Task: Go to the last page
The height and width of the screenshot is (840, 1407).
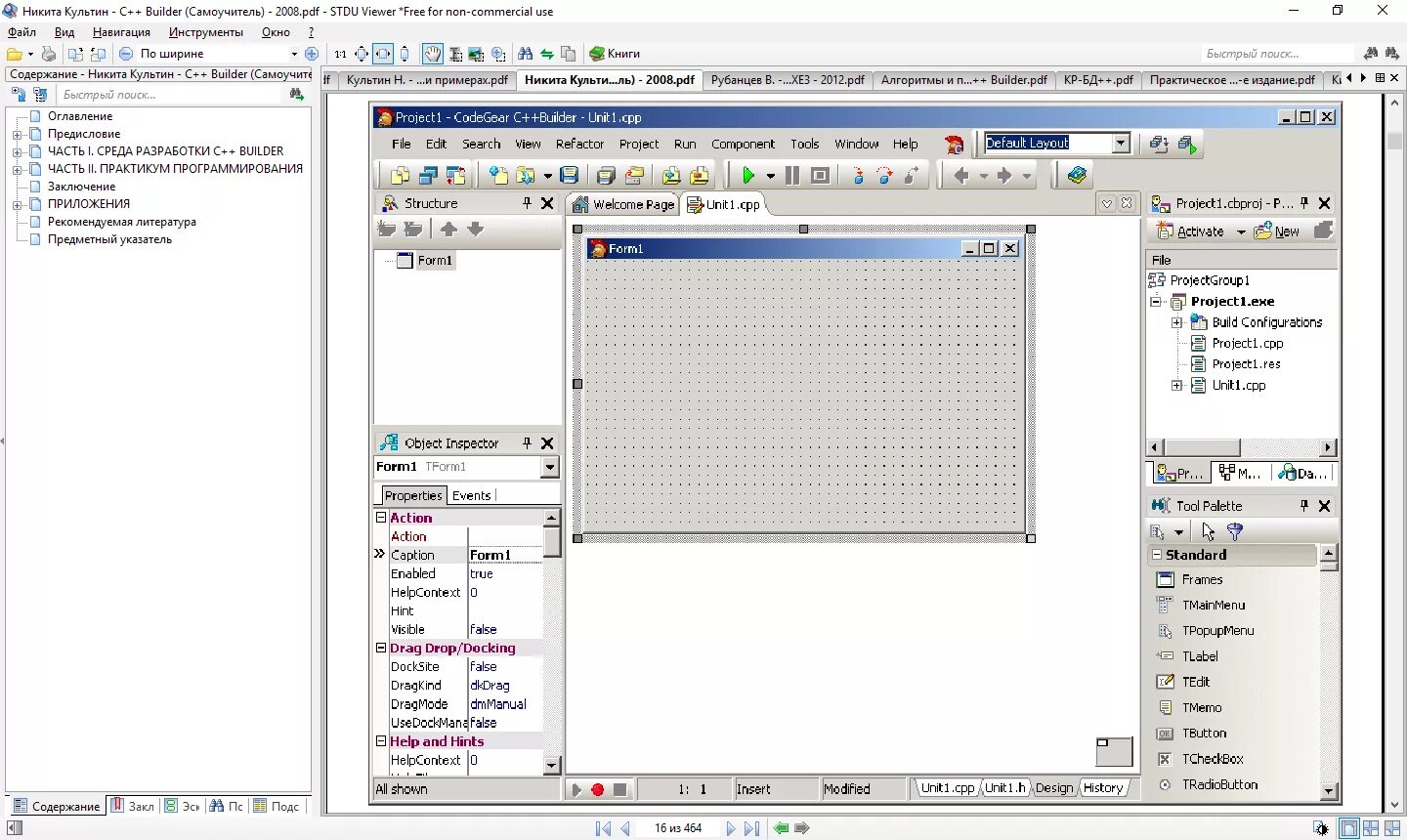Action: click(751, 828)
